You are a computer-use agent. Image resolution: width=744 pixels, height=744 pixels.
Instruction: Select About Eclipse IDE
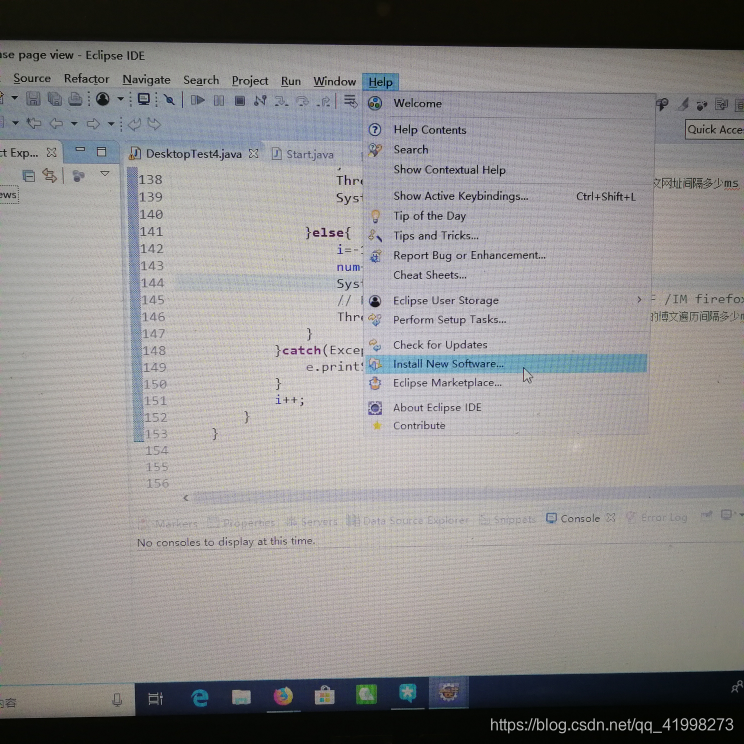506,407
